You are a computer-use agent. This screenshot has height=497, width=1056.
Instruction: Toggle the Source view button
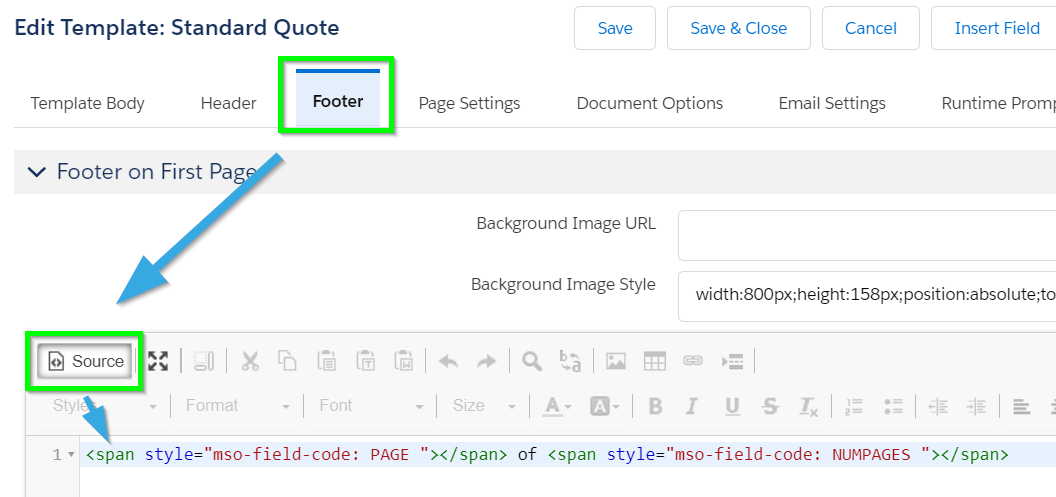click(85, 362)
